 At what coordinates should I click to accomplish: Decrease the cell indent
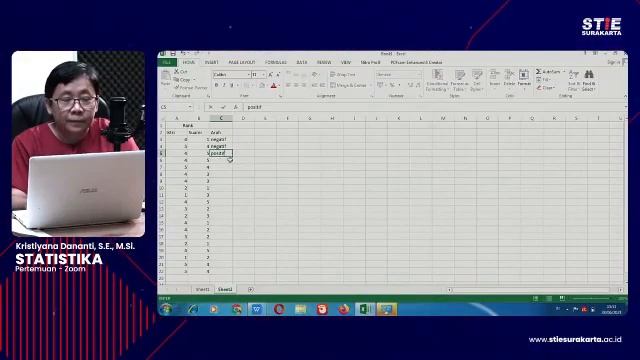click(314, 85)
